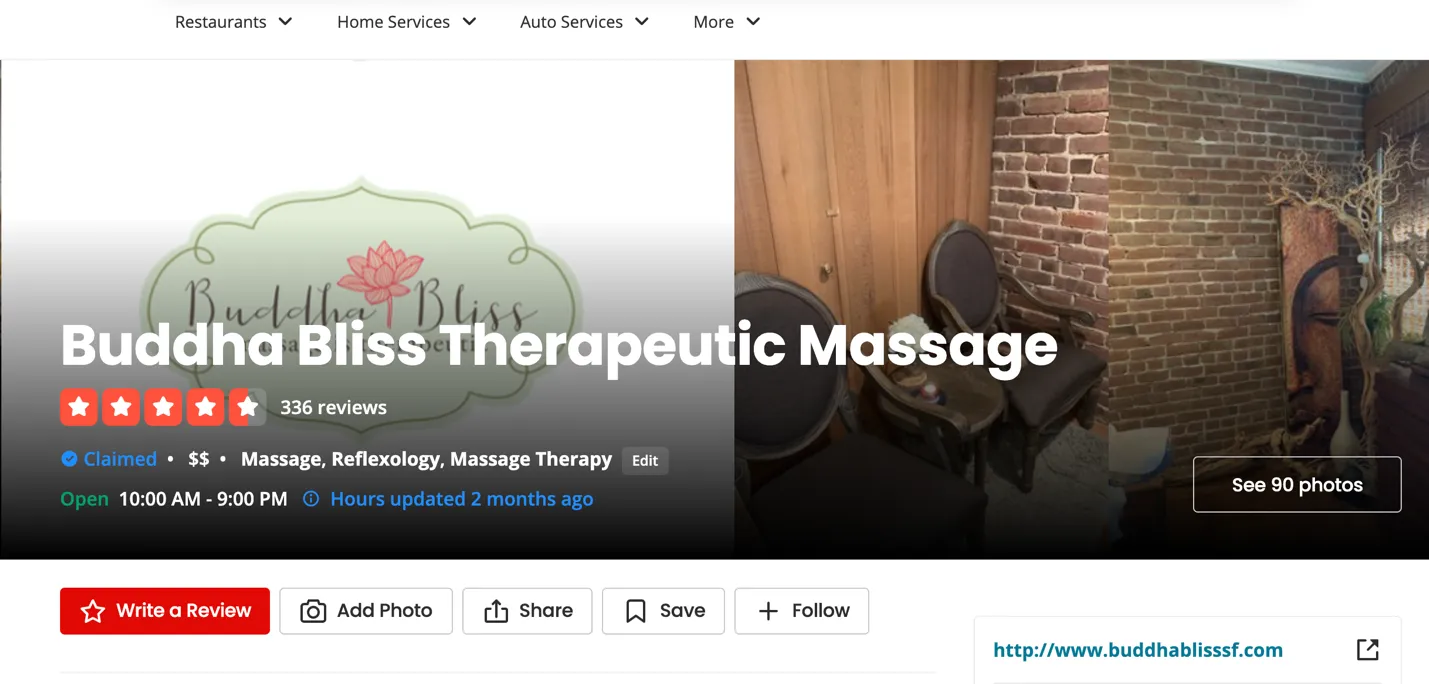Expand the Home Services dropdown chevron

(x=469, y=21)
